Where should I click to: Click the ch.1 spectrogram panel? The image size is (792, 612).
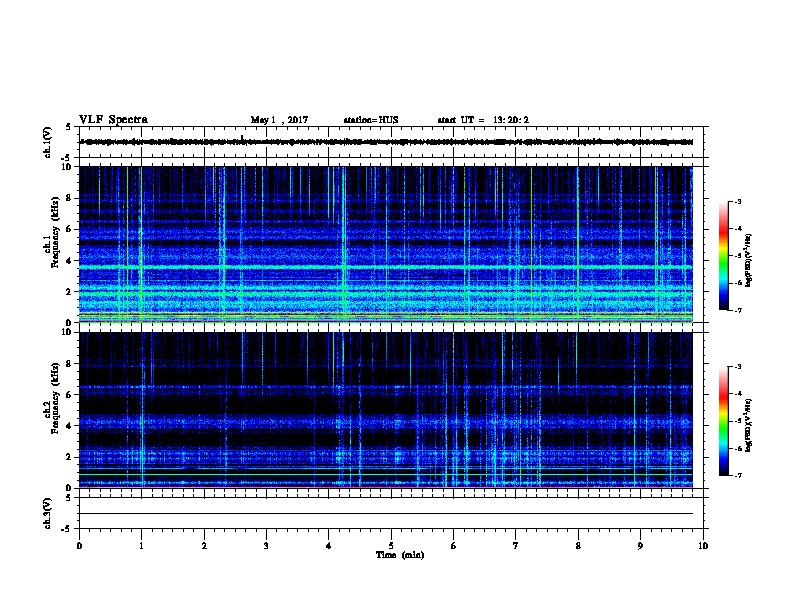click(386, 244)
